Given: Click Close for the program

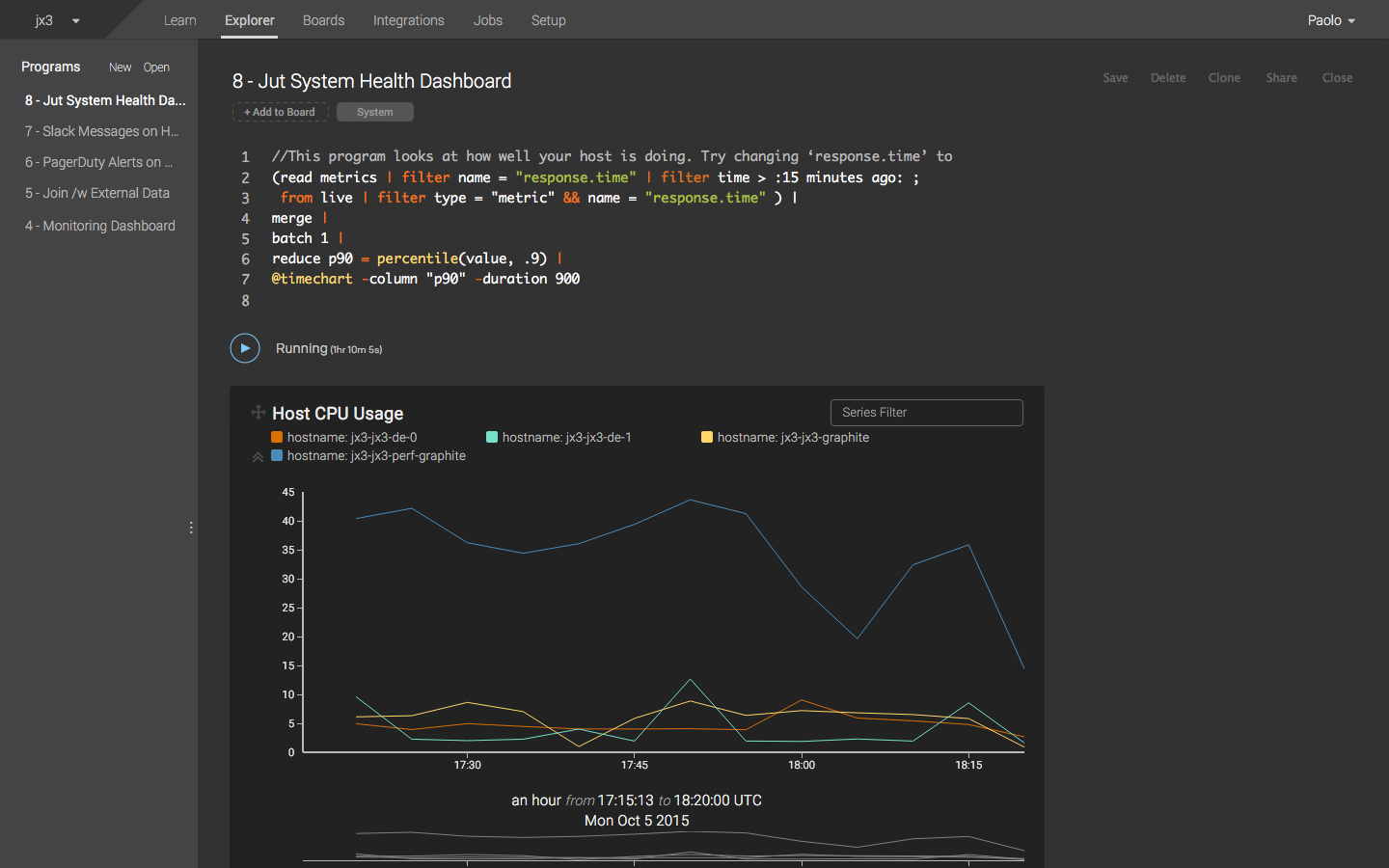Looking at the screenshot, I should pyautogui.click(x=1337, y=78).
